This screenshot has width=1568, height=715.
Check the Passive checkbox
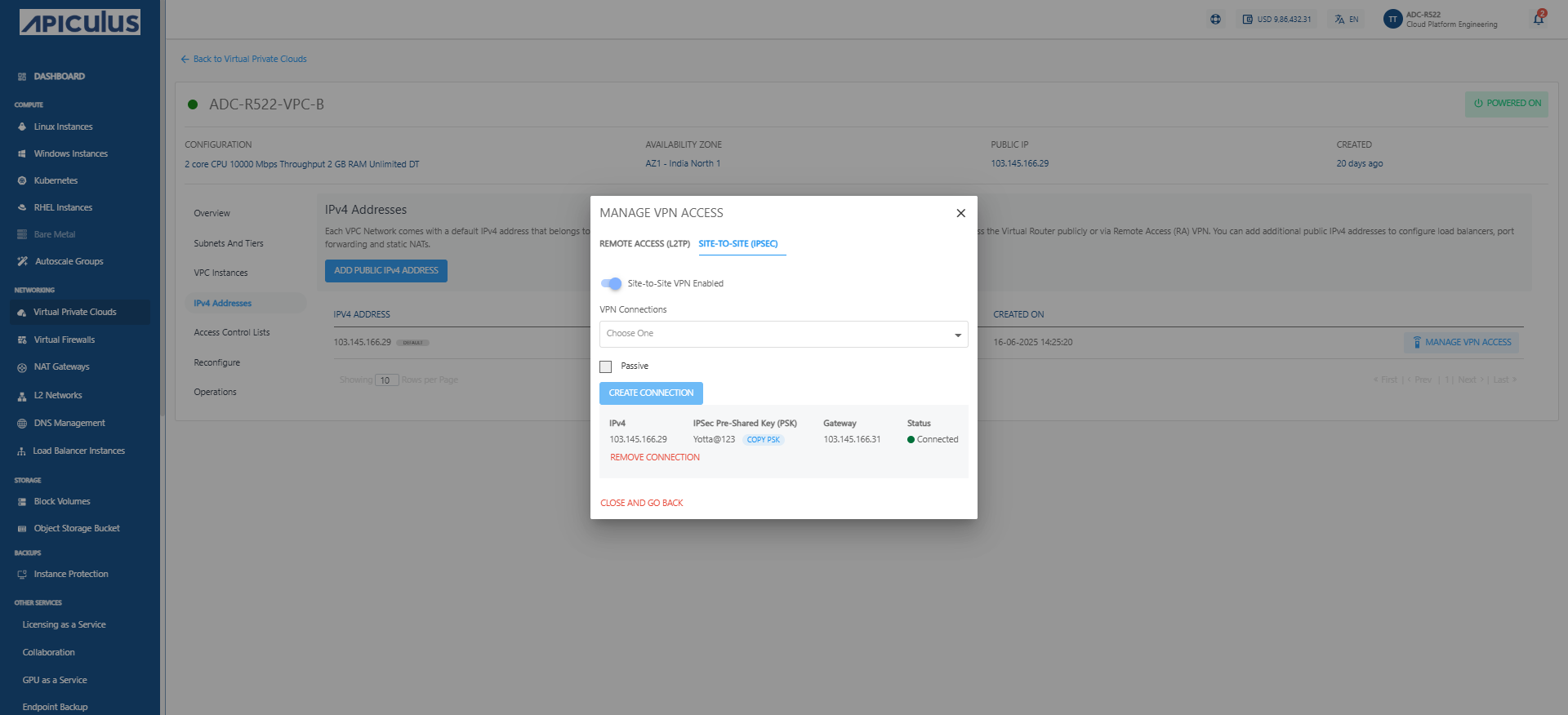606,366
